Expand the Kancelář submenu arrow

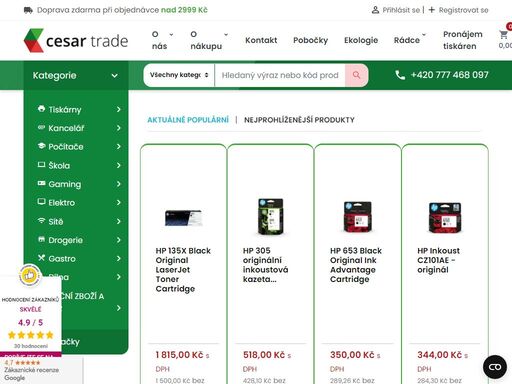coord(119,128)
